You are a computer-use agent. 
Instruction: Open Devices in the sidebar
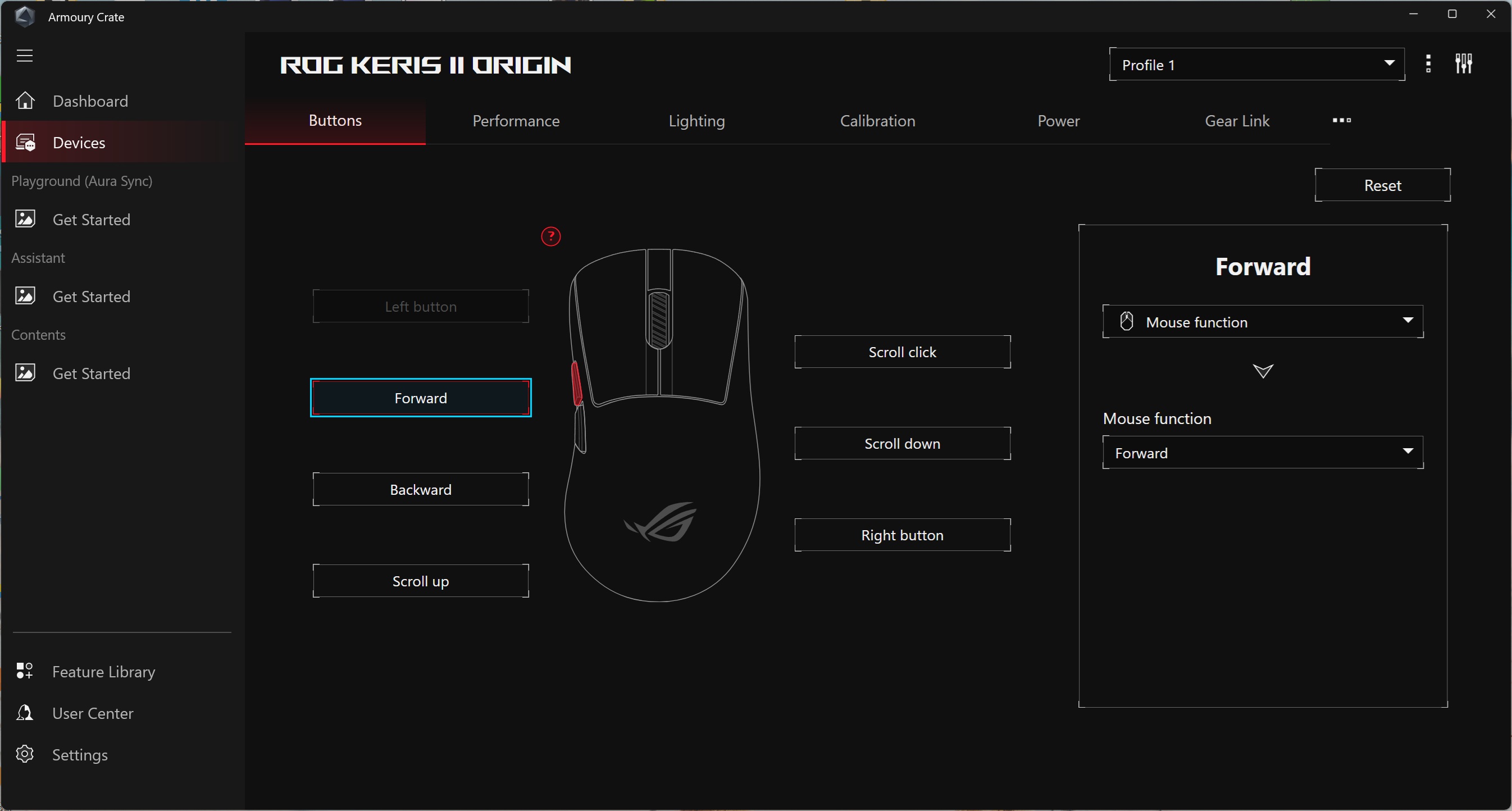[x=122, y=143]
